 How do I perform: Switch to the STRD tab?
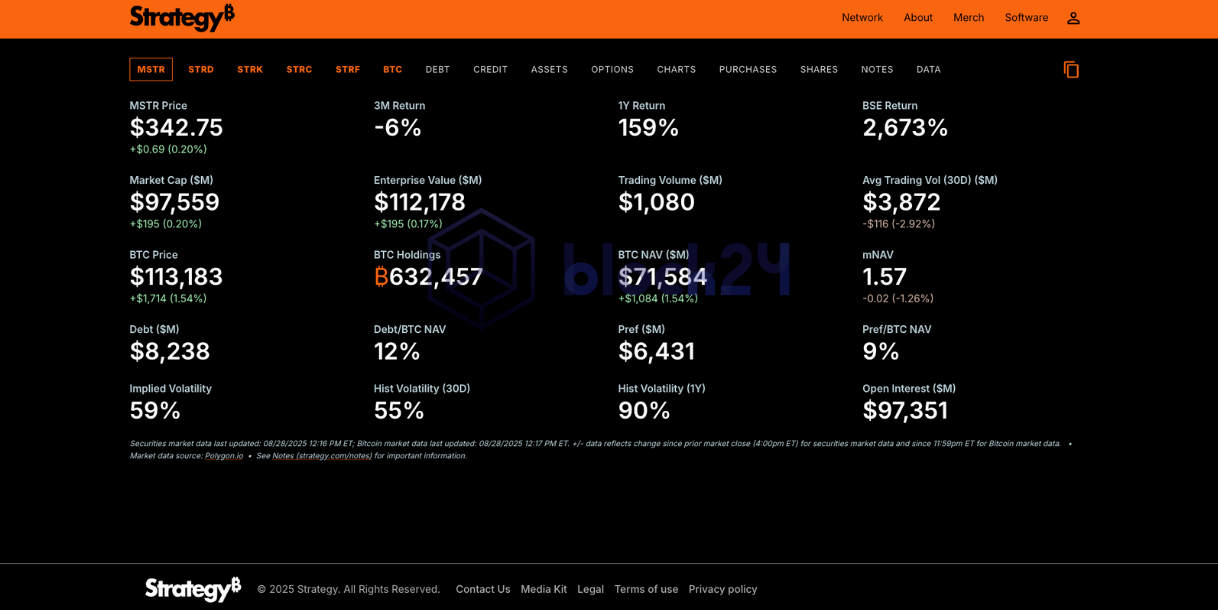201,69
